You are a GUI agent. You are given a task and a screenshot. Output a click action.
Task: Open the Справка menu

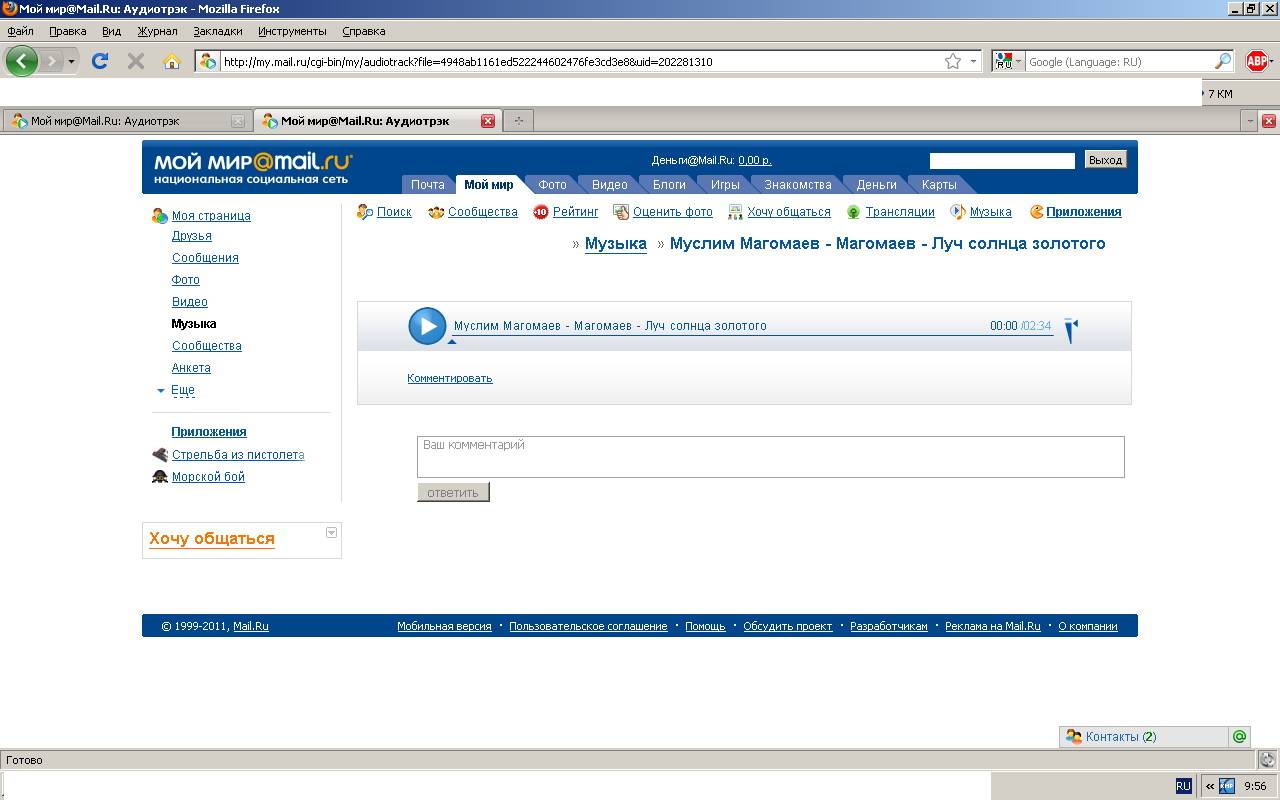point(364,31)
